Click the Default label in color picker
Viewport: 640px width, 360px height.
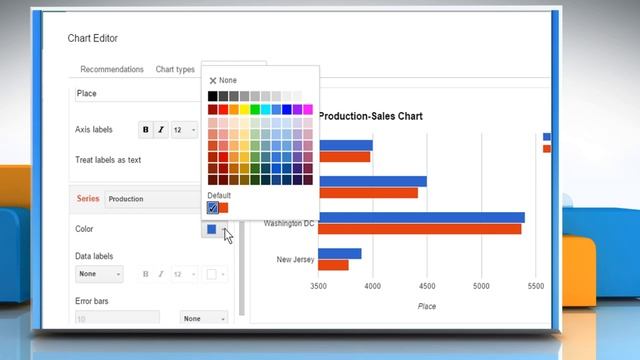[x=219, y=196]
